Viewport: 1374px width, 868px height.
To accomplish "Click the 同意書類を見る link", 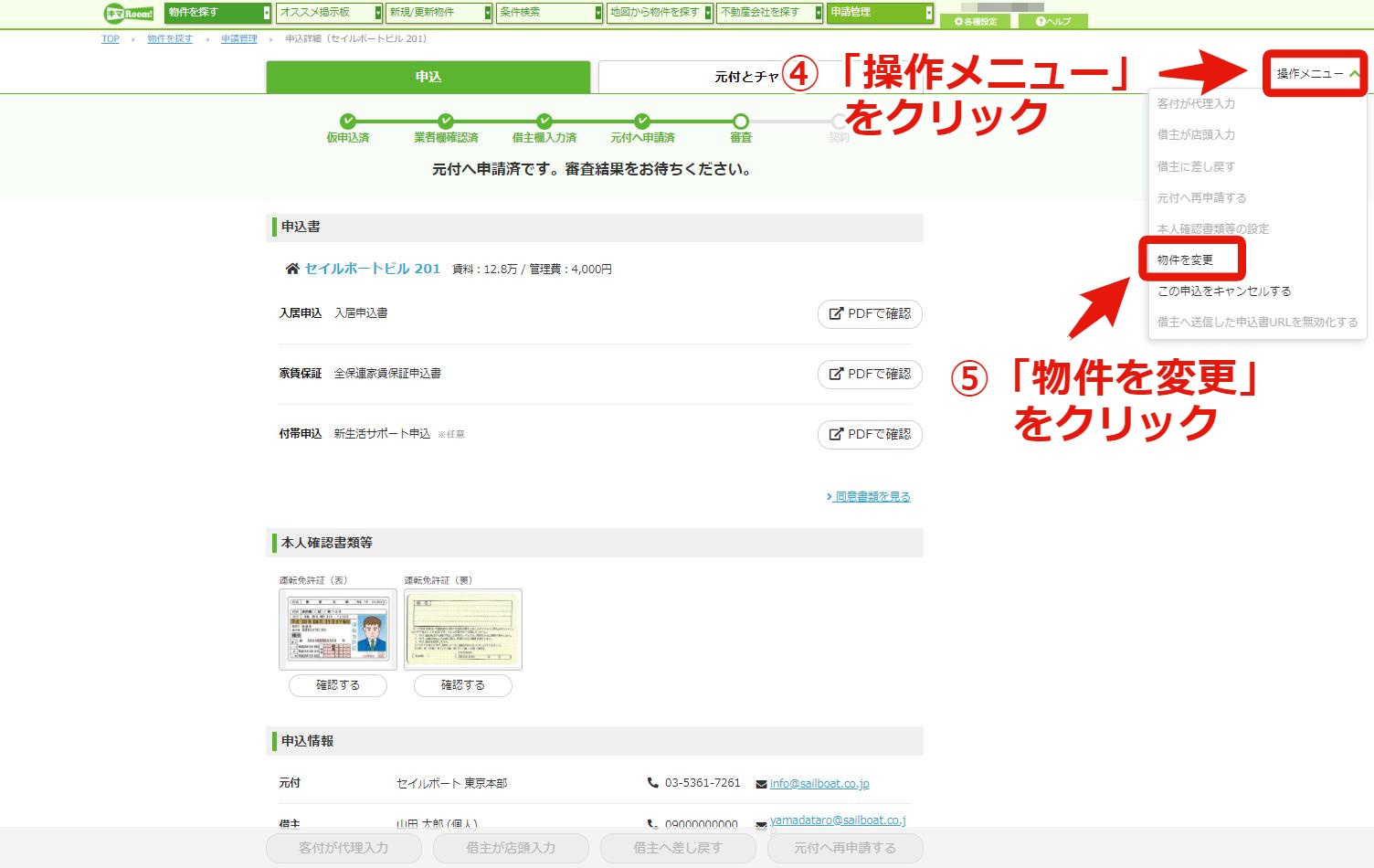I will 869,496.
